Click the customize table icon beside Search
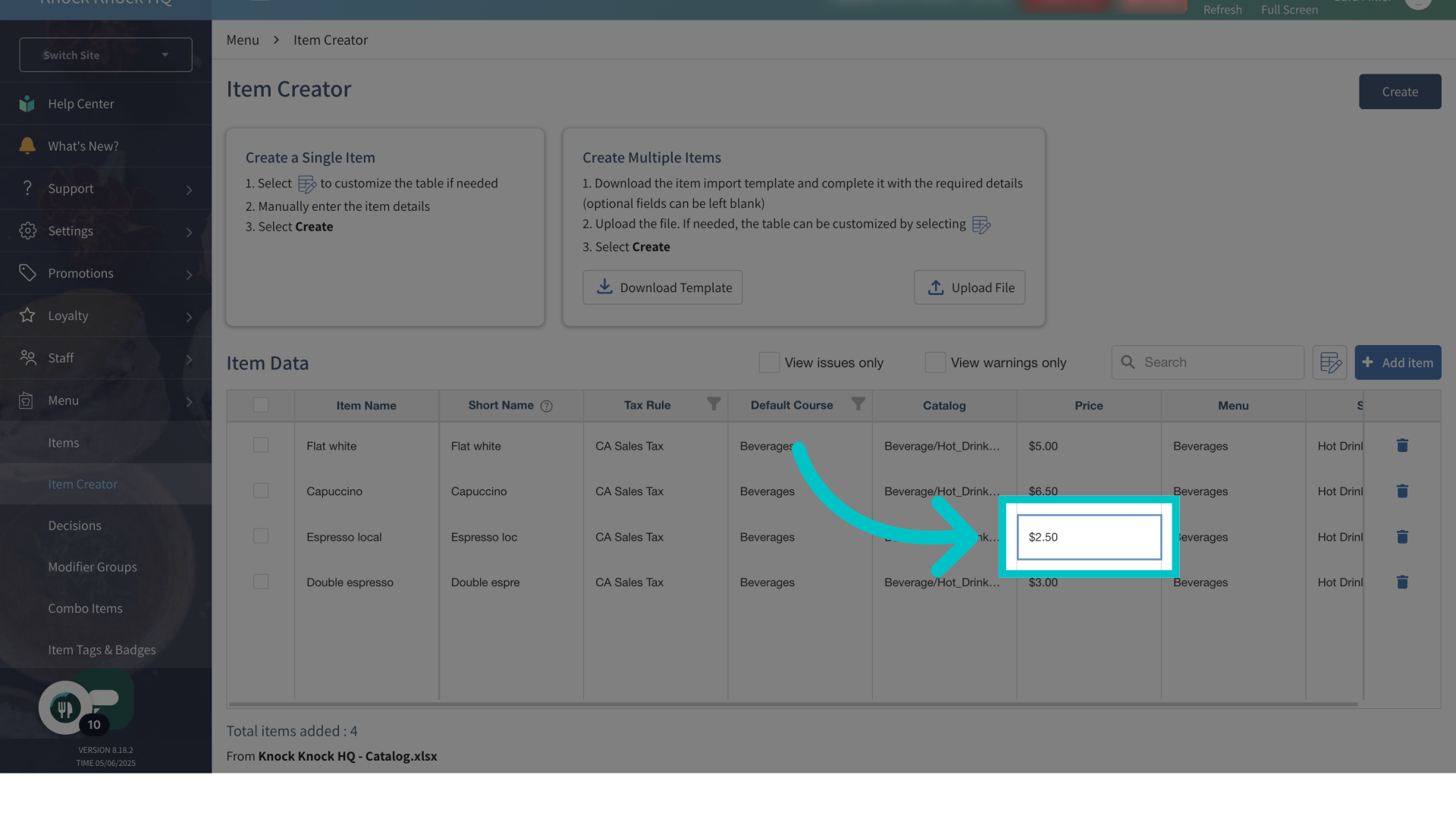This screenshot has height=819, width=1456. (x=1330, y=362)
